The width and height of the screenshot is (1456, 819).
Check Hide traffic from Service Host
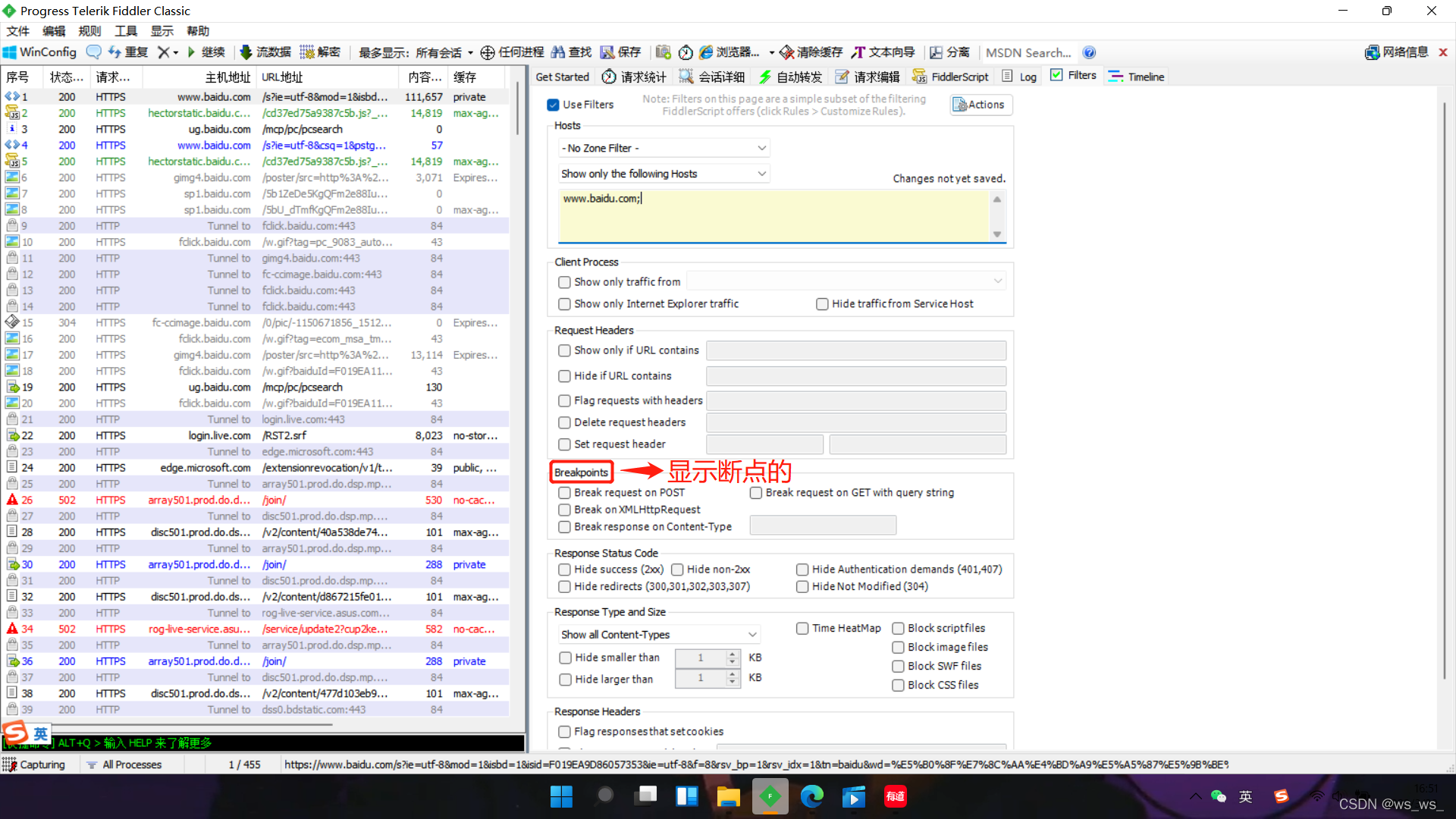pyautogui.click(x=822, y=304)
